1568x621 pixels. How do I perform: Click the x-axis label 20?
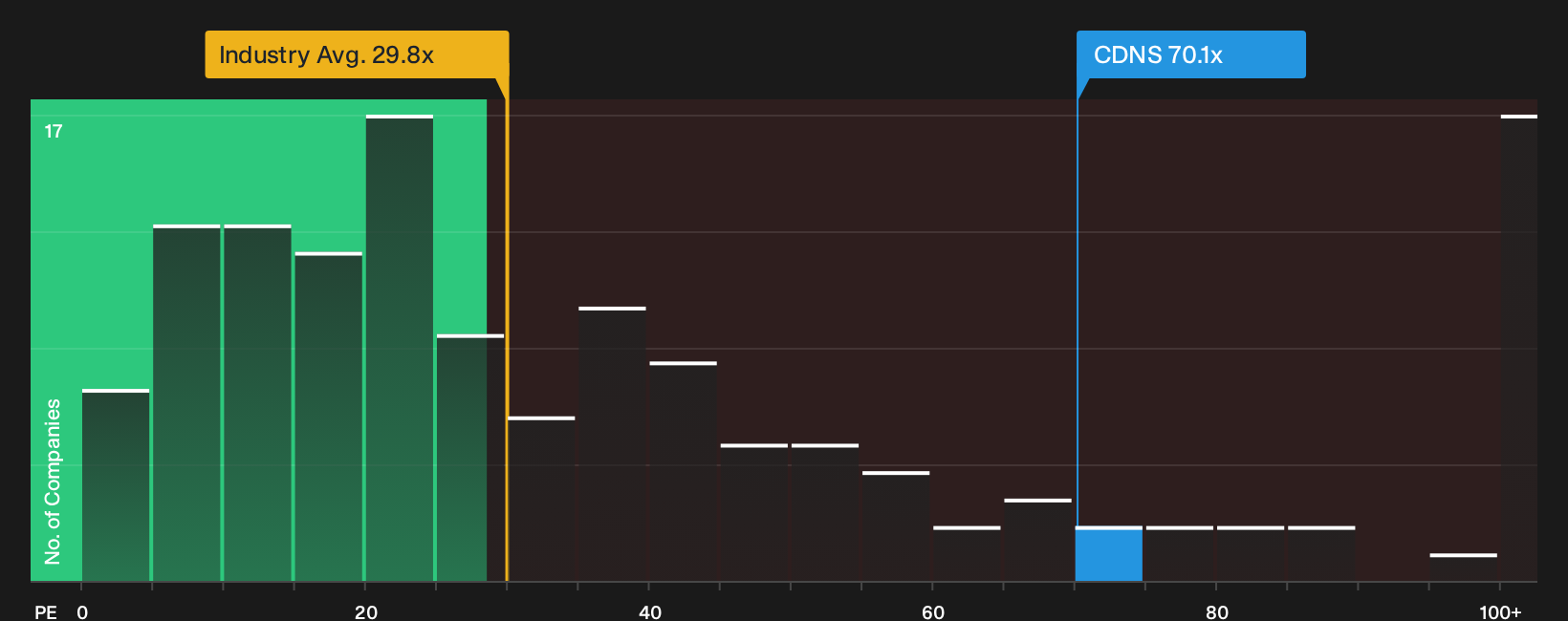pyautogui.click(x=366, y=611)
